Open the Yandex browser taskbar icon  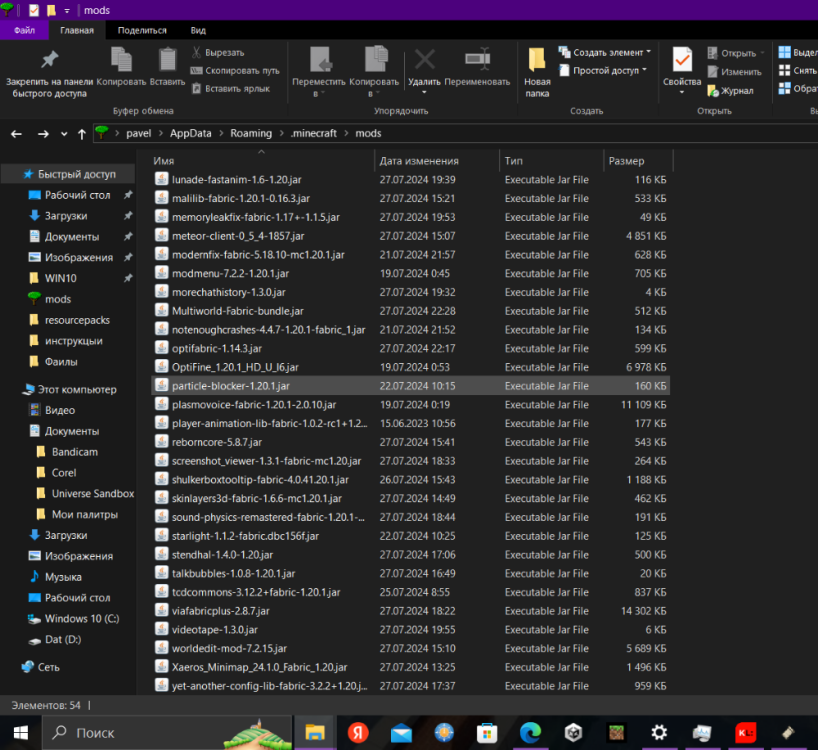tap(358, 733)
